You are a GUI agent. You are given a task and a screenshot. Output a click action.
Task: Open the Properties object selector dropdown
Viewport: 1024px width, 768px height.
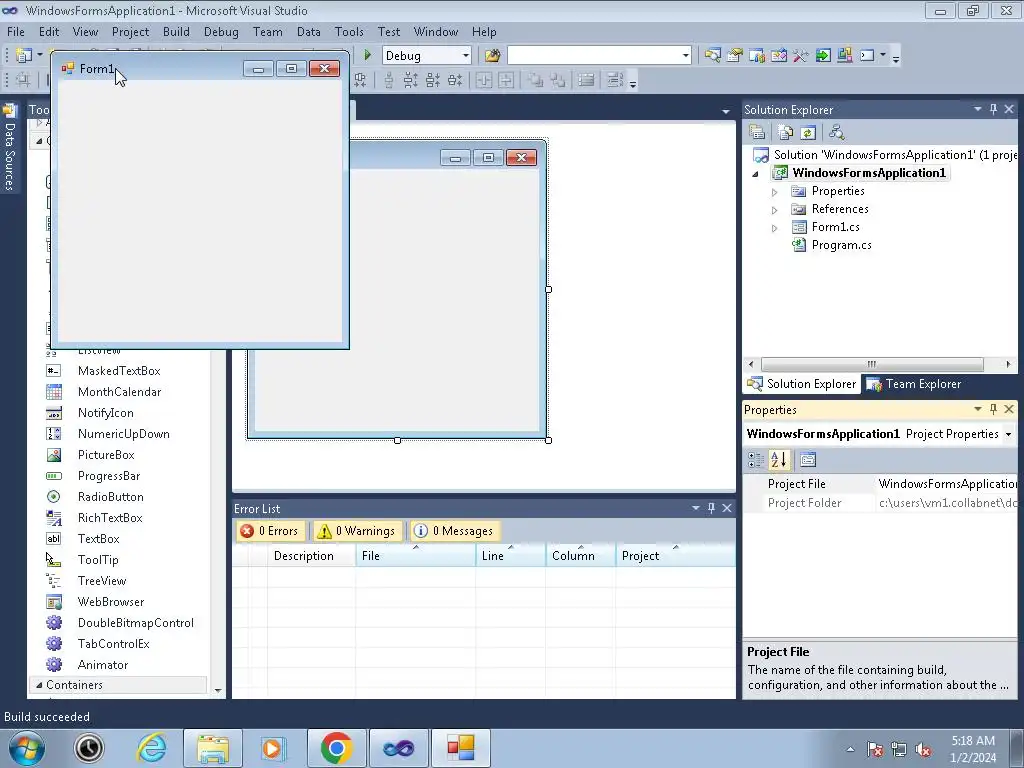tap(1008, 434)
